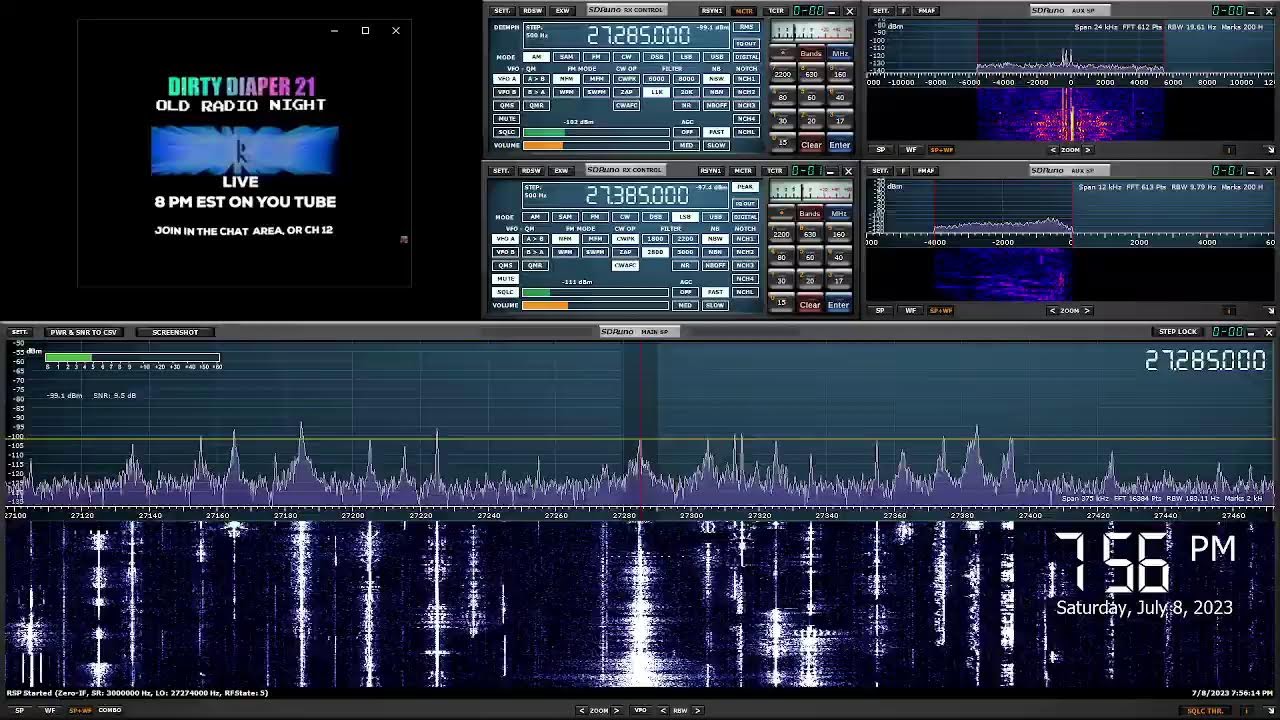Select SAM mode in the top RX Control
This screenshot has height=720, width=1280.
point(567,57)
